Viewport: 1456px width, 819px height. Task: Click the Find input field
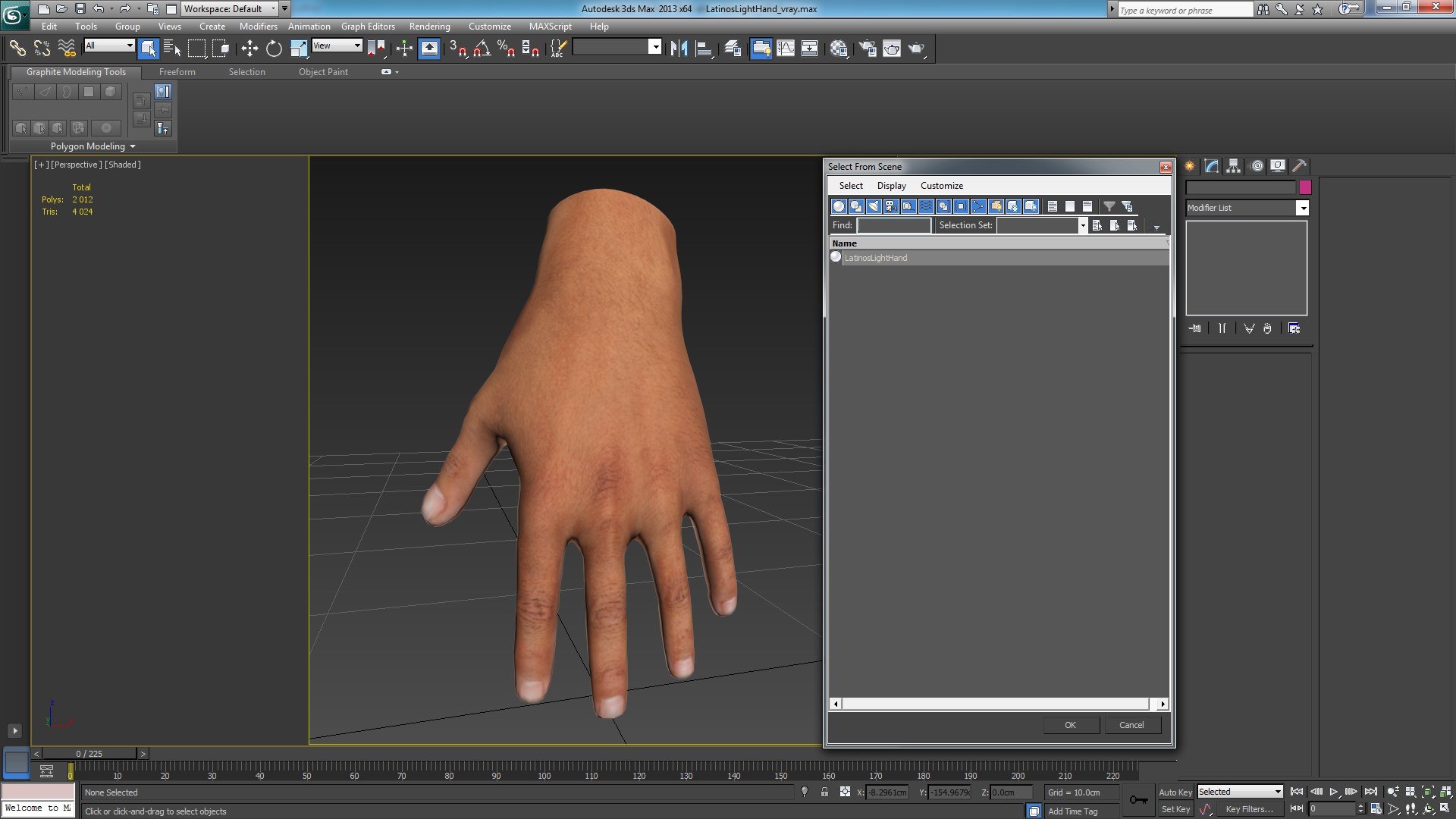893,225
